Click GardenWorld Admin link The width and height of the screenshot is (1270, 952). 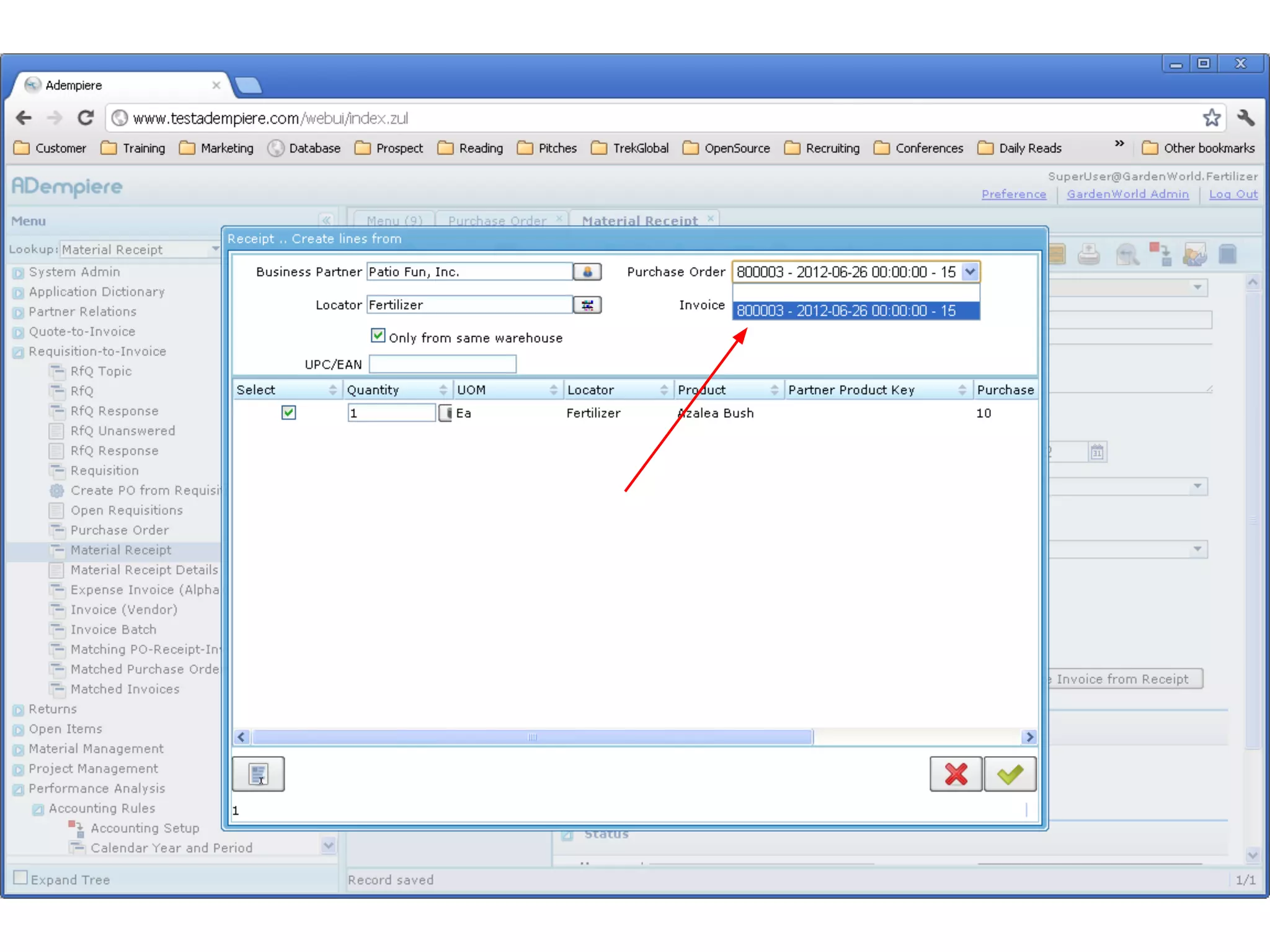[x=1127, y=194]
